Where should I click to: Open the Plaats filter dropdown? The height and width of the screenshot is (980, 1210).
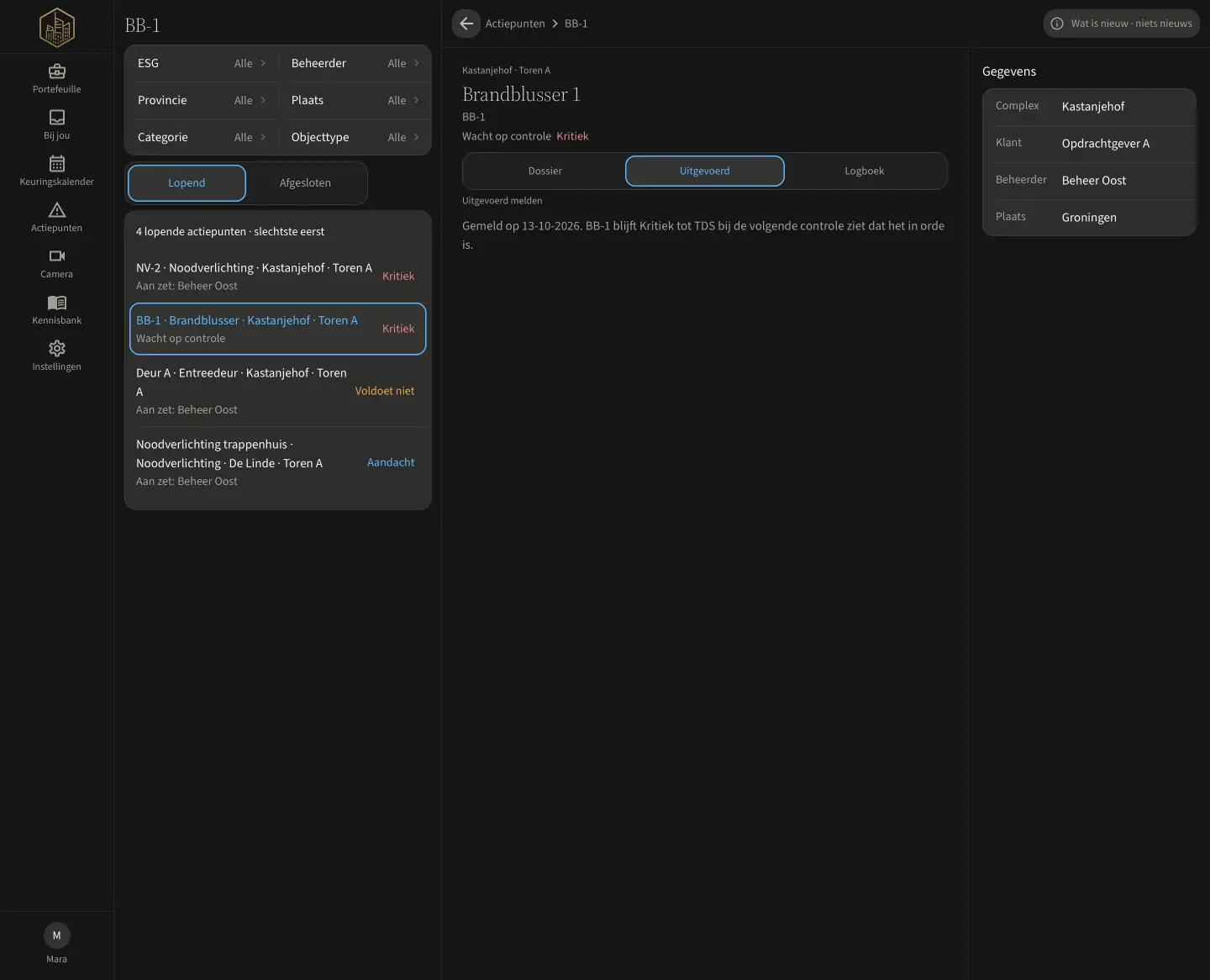coord(355,100)
